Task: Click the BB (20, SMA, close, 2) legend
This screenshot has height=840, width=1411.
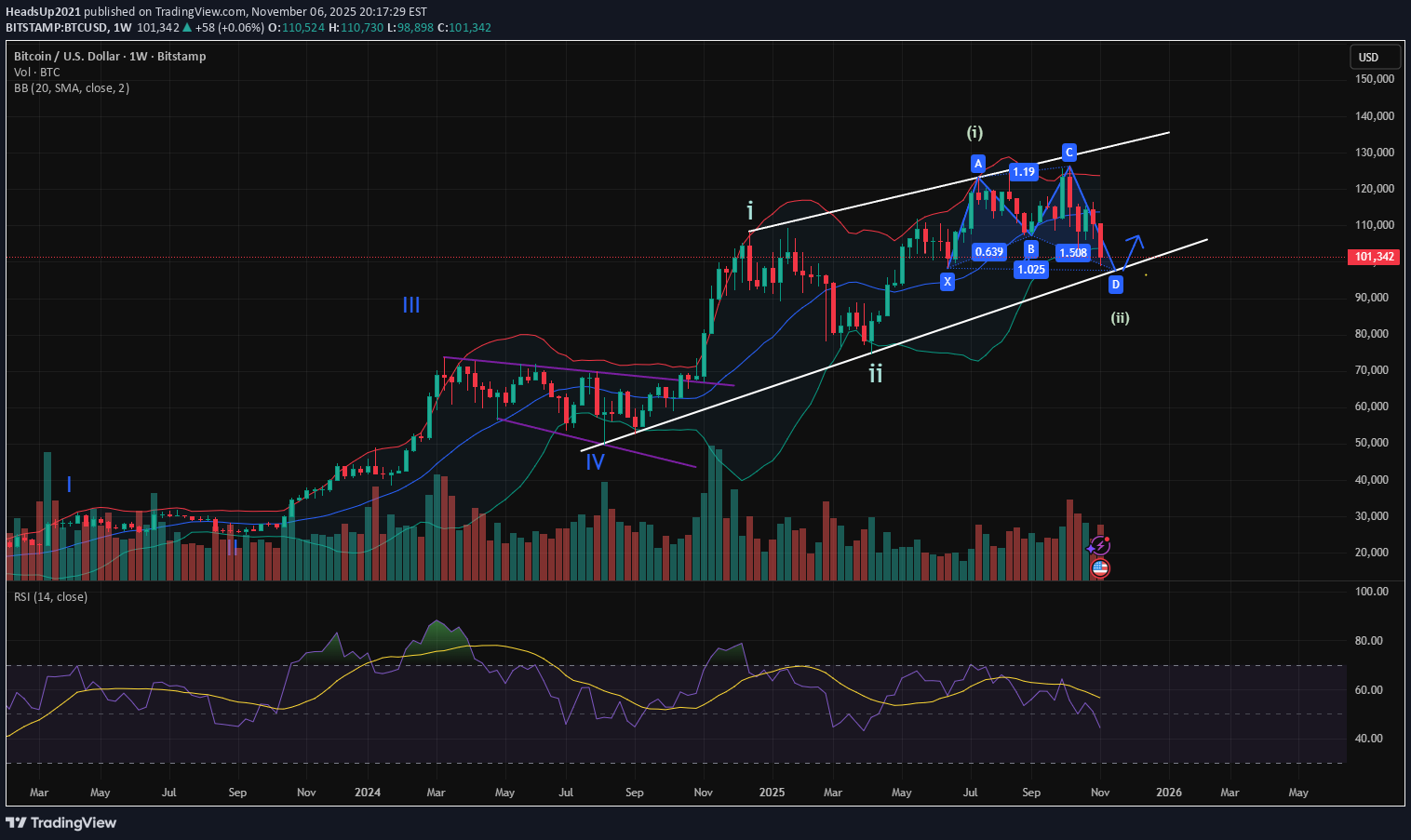Action: pyautogui.click(x=72, y=88)
